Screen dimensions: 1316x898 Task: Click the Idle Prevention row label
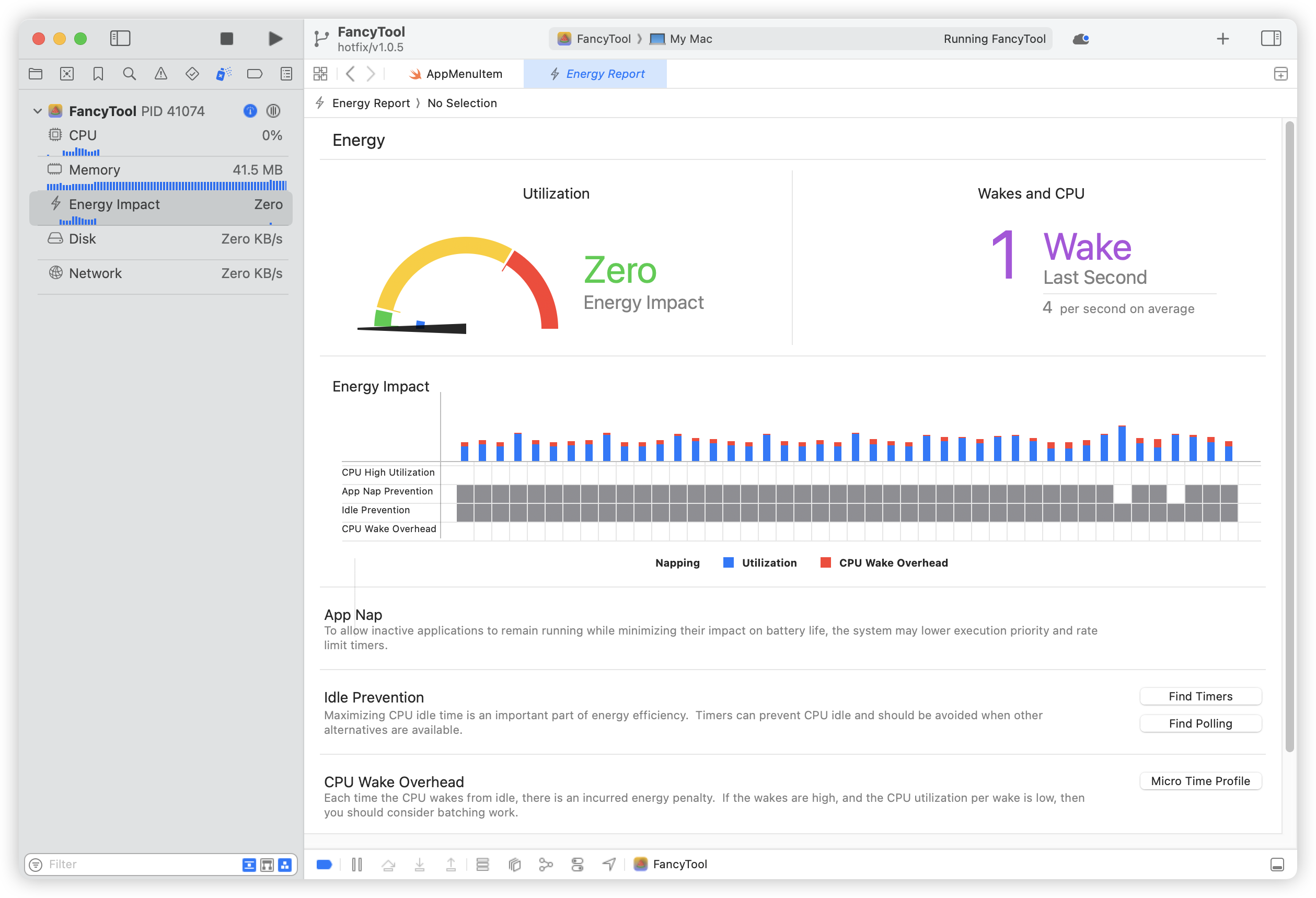pyautogui.click(x=375, y=510)
